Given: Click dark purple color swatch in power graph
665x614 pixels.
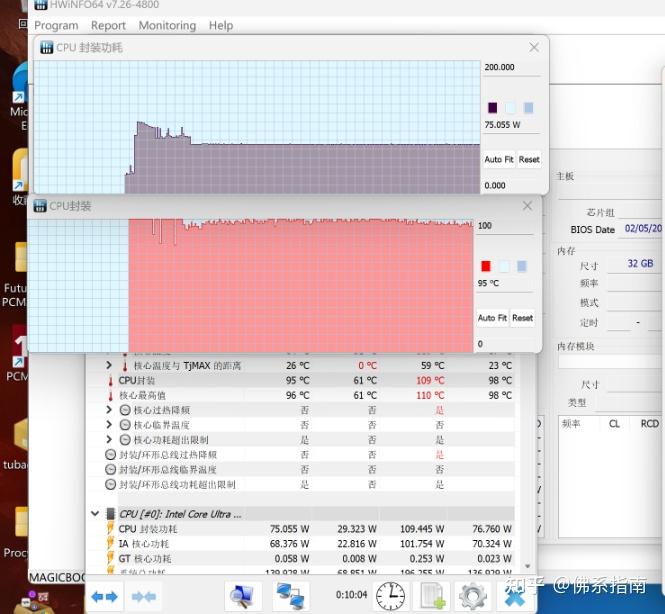Looking at the screenshot, I should pyautogui.click(x=492, y=108).
